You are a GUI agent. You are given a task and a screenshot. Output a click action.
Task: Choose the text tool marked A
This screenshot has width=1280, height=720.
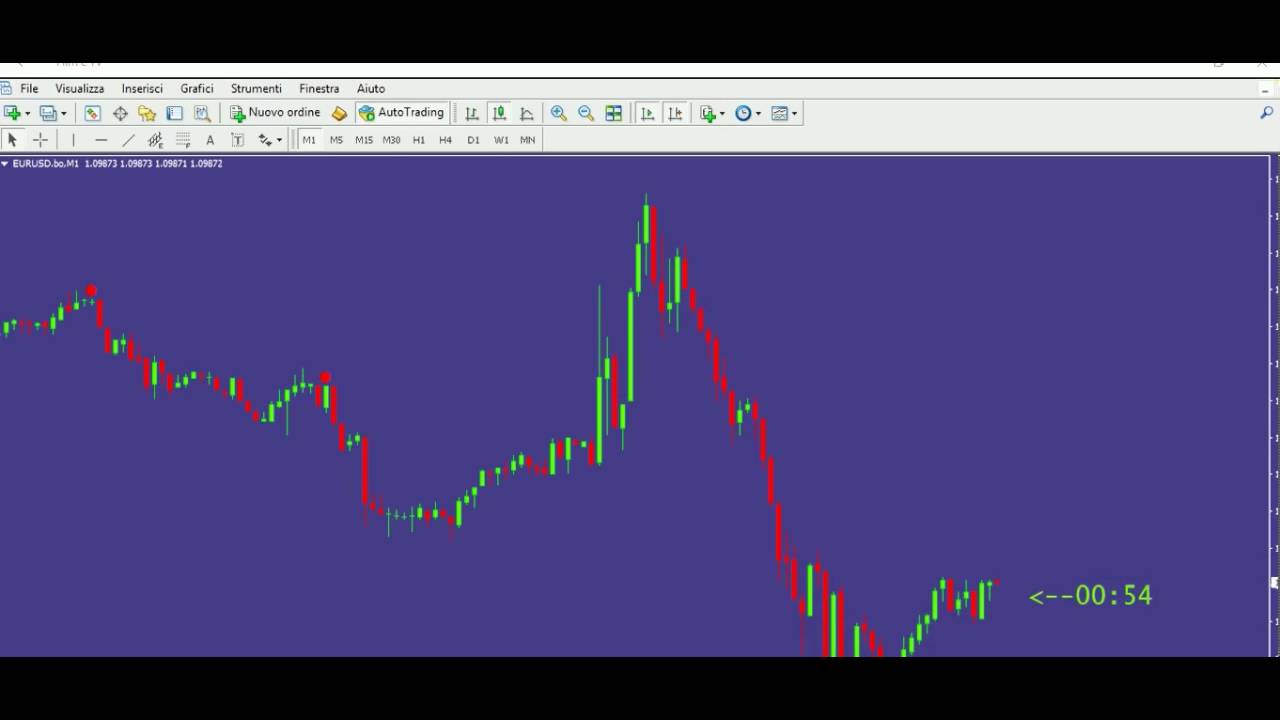pos(210,140)
